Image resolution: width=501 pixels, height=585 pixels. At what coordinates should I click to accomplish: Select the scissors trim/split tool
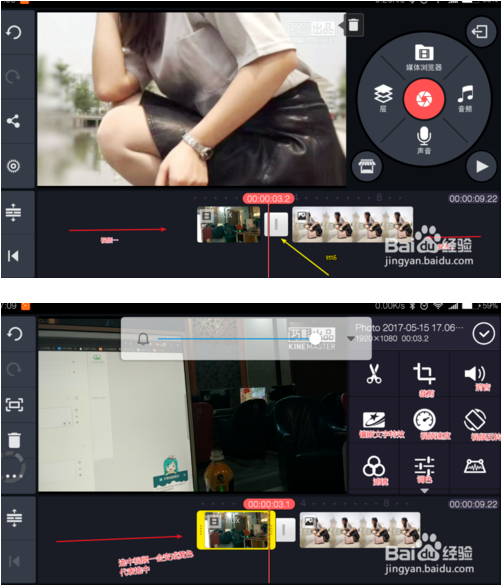[374, 373]
